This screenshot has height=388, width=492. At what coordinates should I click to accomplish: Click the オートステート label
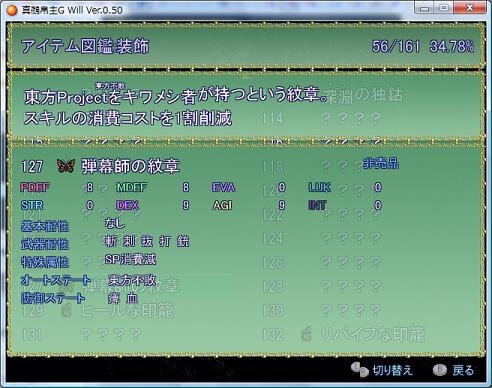(56, 280)
